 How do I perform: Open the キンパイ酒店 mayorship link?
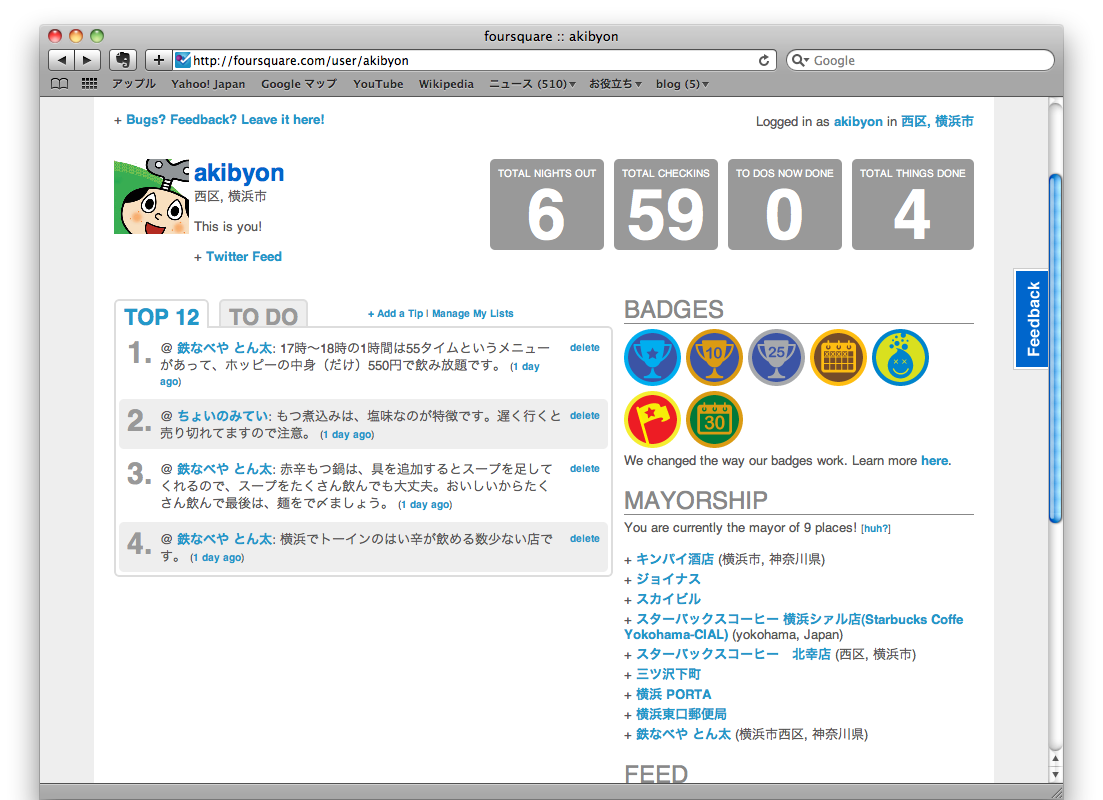675,559
